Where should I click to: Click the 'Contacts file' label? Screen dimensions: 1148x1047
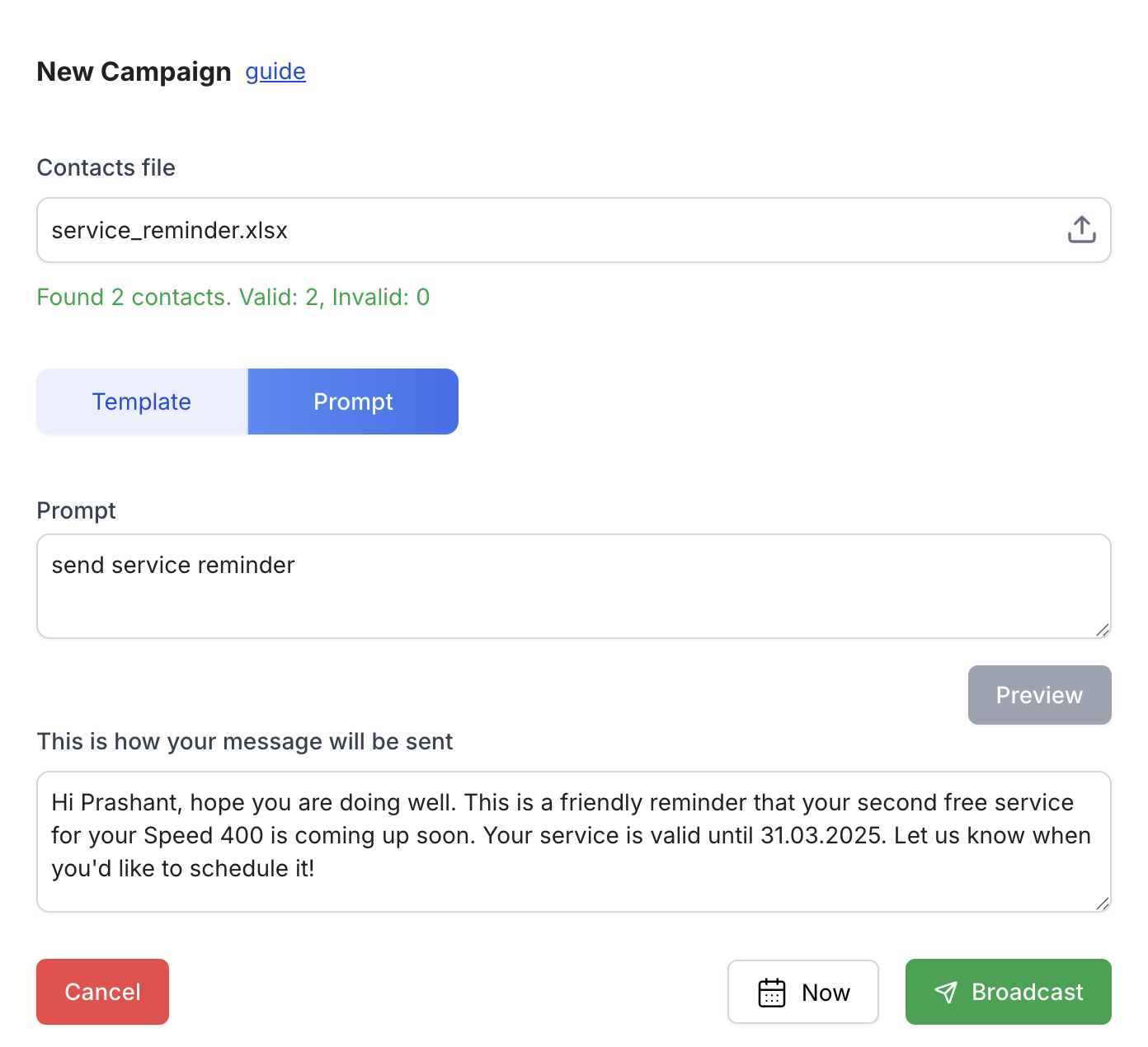tap(106, 167)
